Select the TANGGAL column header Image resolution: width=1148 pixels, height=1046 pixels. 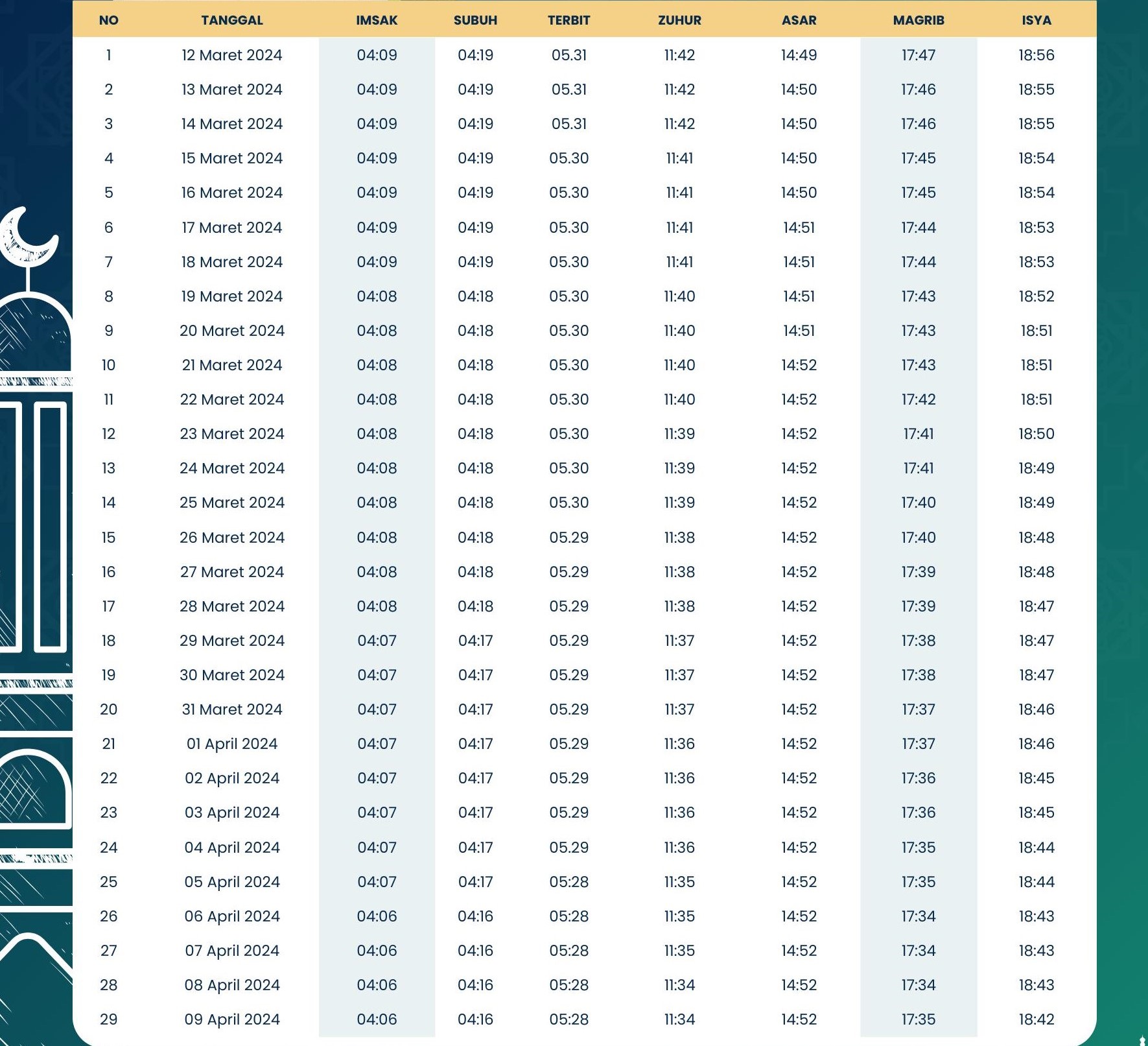(232, 20)
